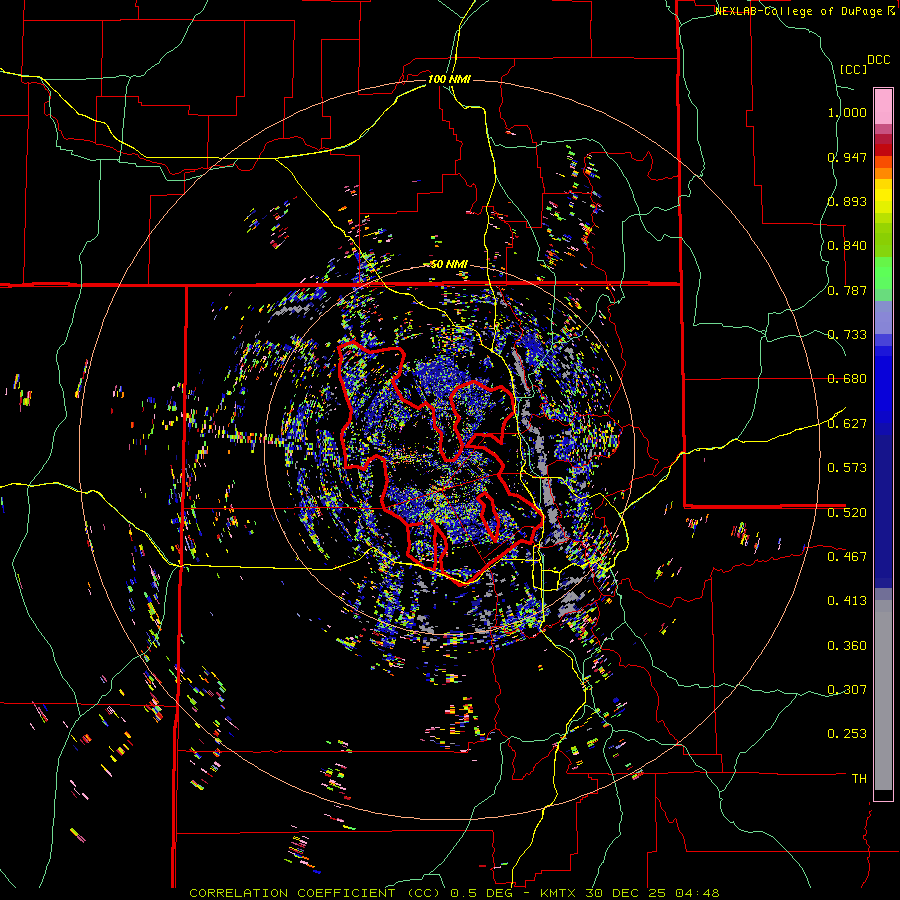Pick the pink swatch at top of color bar
The height and width of the screenshot is (900, 900).
[883, 106]
